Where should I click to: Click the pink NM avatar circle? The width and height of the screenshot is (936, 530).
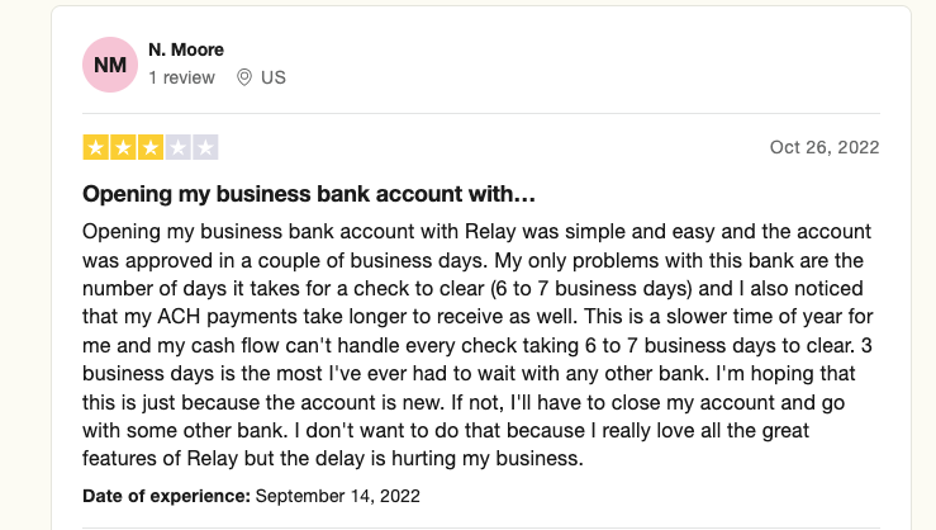110,64
